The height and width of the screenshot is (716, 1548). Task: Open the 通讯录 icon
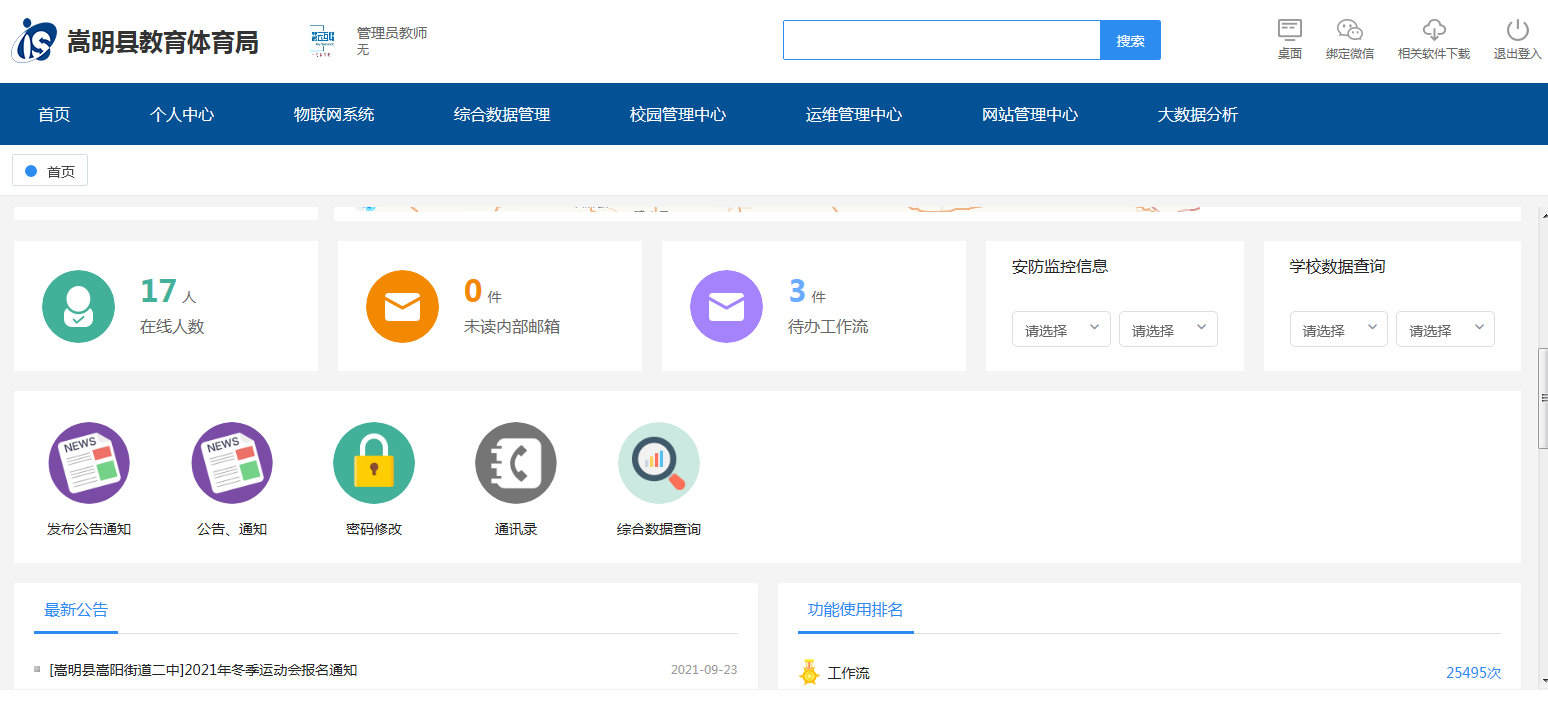(x=516, y=462)
